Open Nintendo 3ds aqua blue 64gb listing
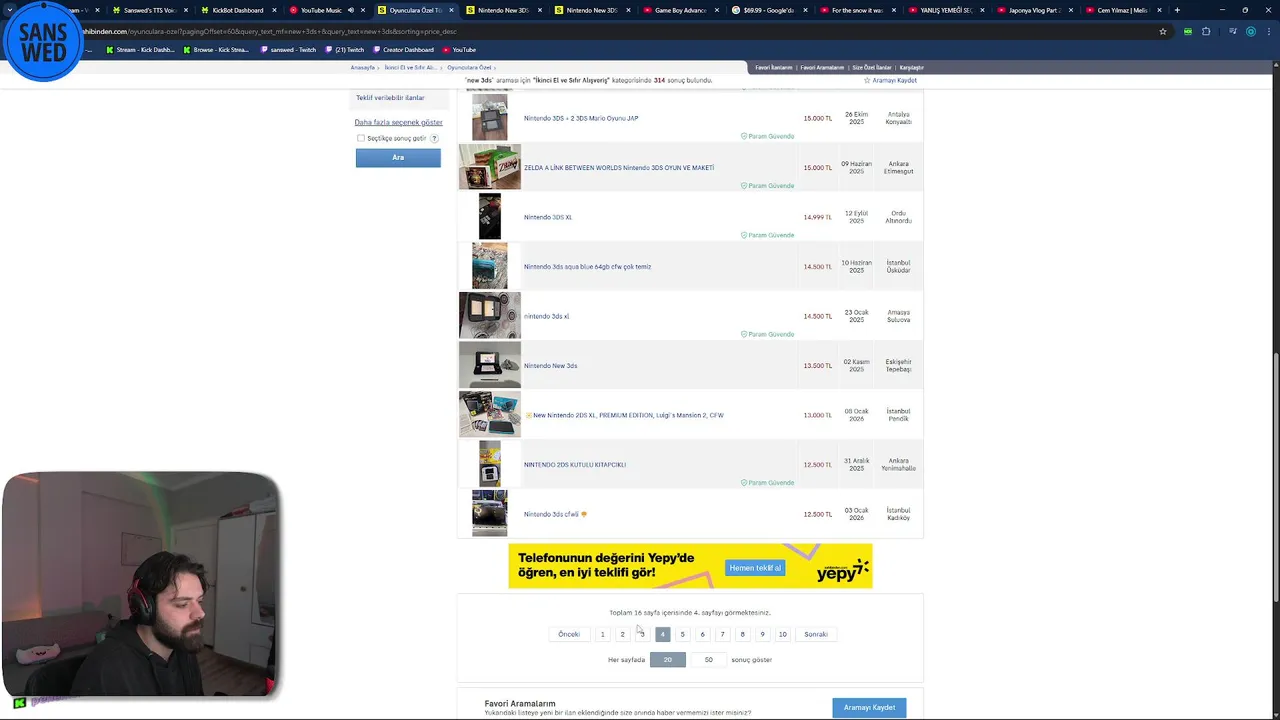Viewport: 1280px width, 720px height. click(x=587, y=267)
